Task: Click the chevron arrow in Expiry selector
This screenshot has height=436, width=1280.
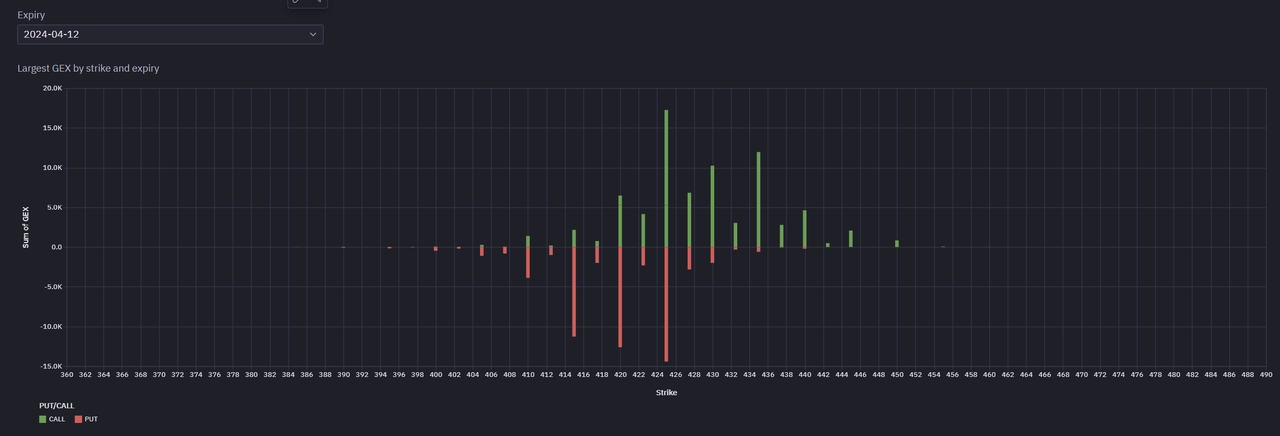Action: point(313,34)
